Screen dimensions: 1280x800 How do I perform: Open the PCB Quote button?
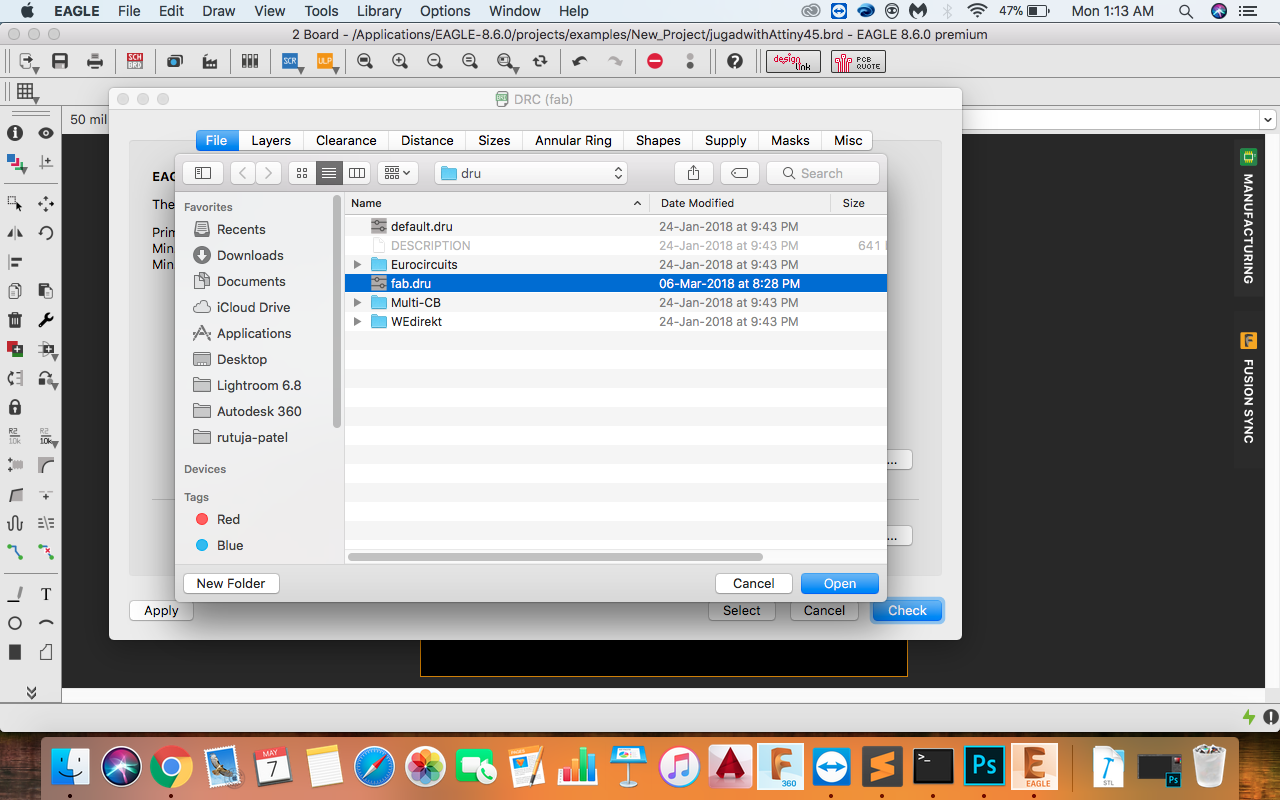point(858,61)
